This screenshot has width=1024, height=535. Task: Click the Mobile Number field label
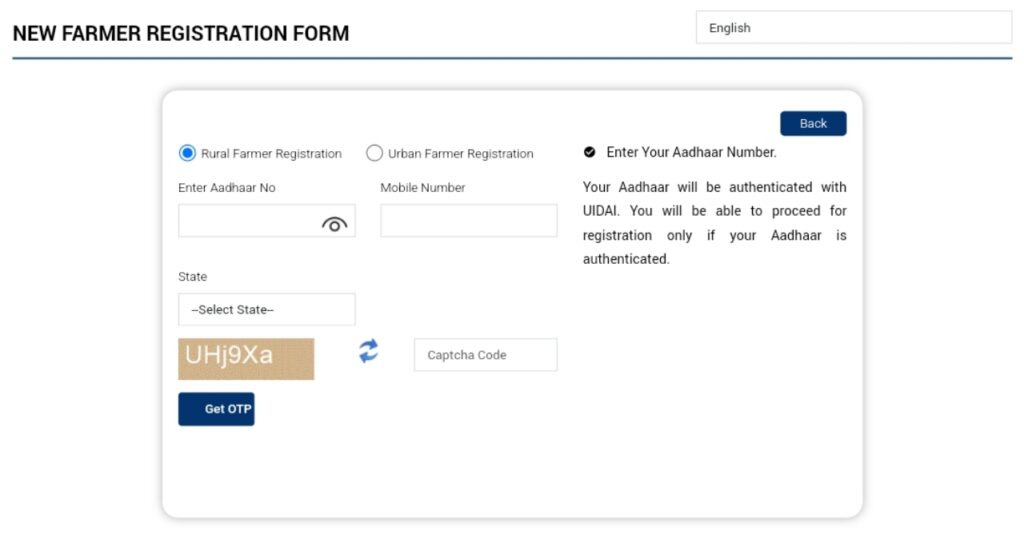click(x=423, y=187)
